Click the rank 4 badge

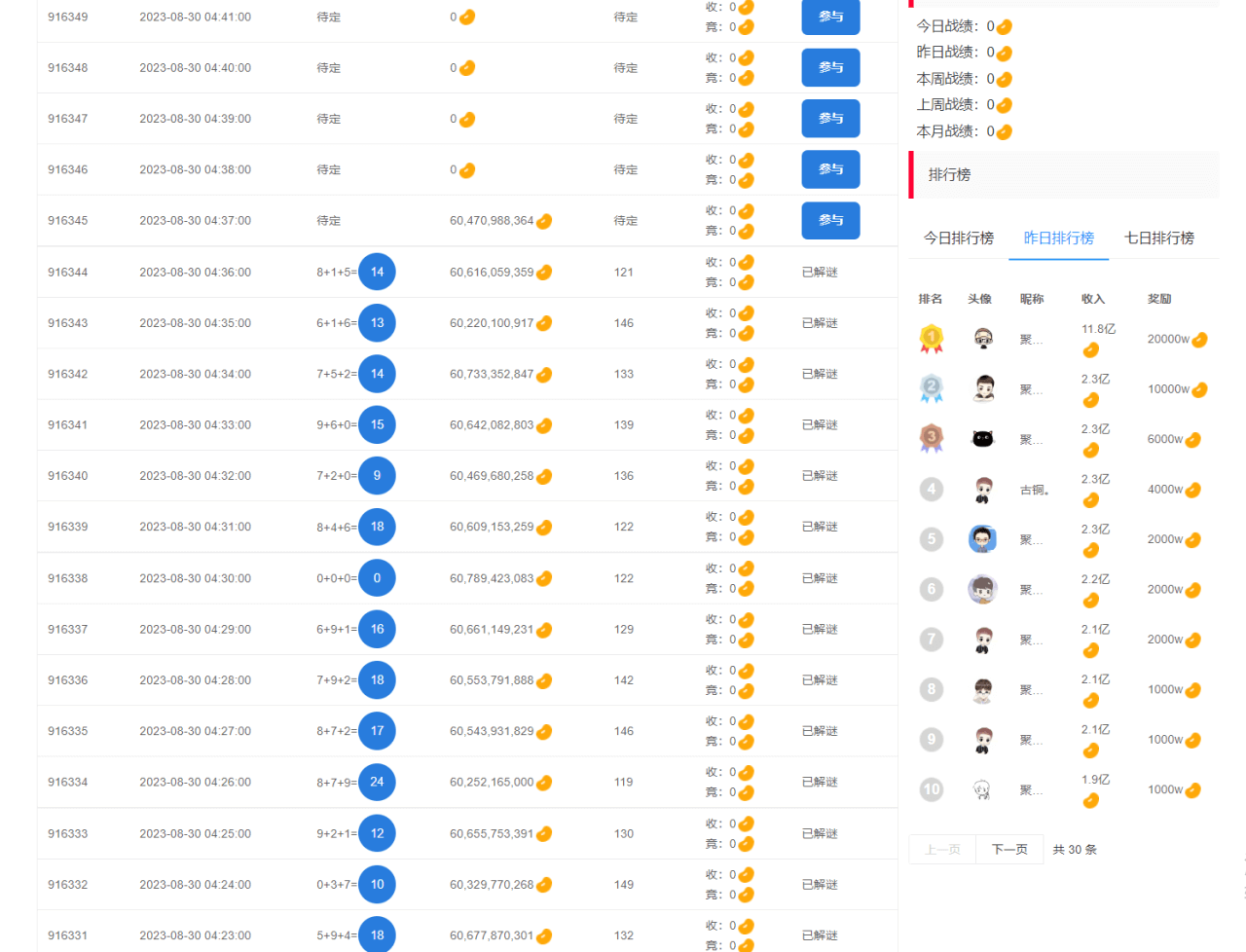(x=932, y=489)
